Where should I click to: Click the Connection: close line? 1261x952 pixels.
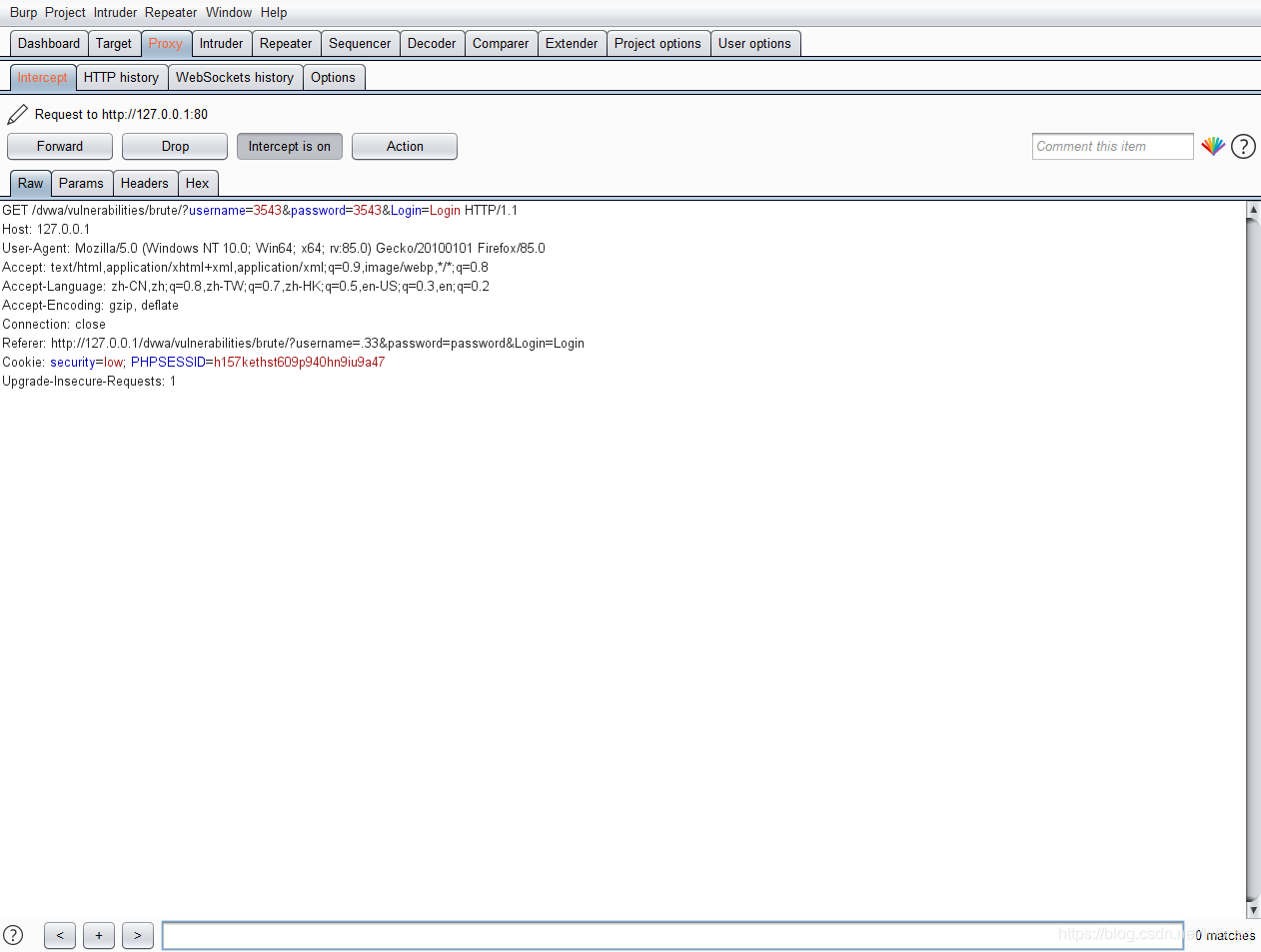click(x=54, y=325)
